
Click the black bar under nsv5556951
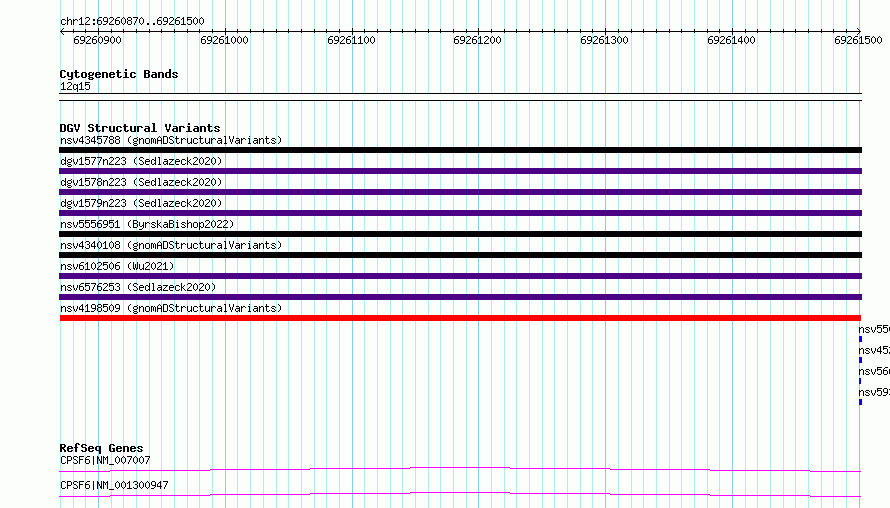click(x=460, y=234)
